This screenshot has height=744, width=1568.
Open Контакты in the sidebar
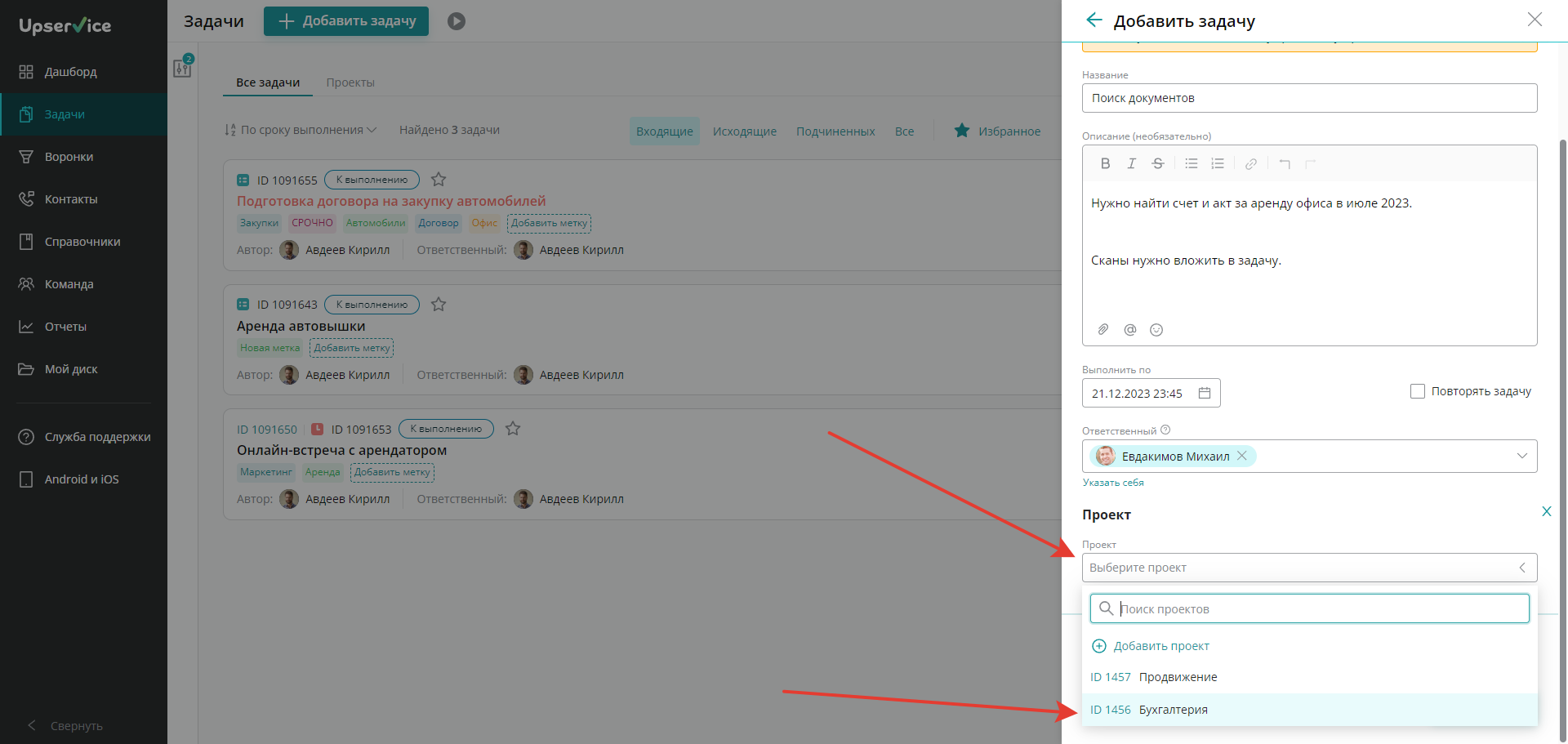pos(83,199)
